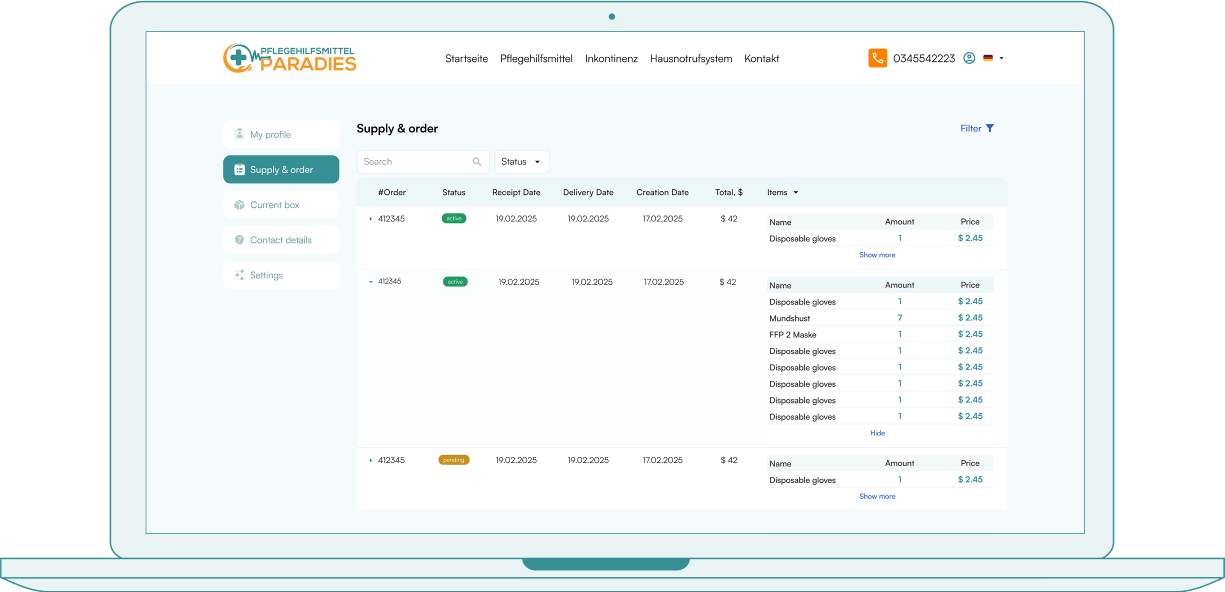Click the FFP 2 Maske item row
Viewport: 1225px width, 592px height.
(x=880, y=334)
